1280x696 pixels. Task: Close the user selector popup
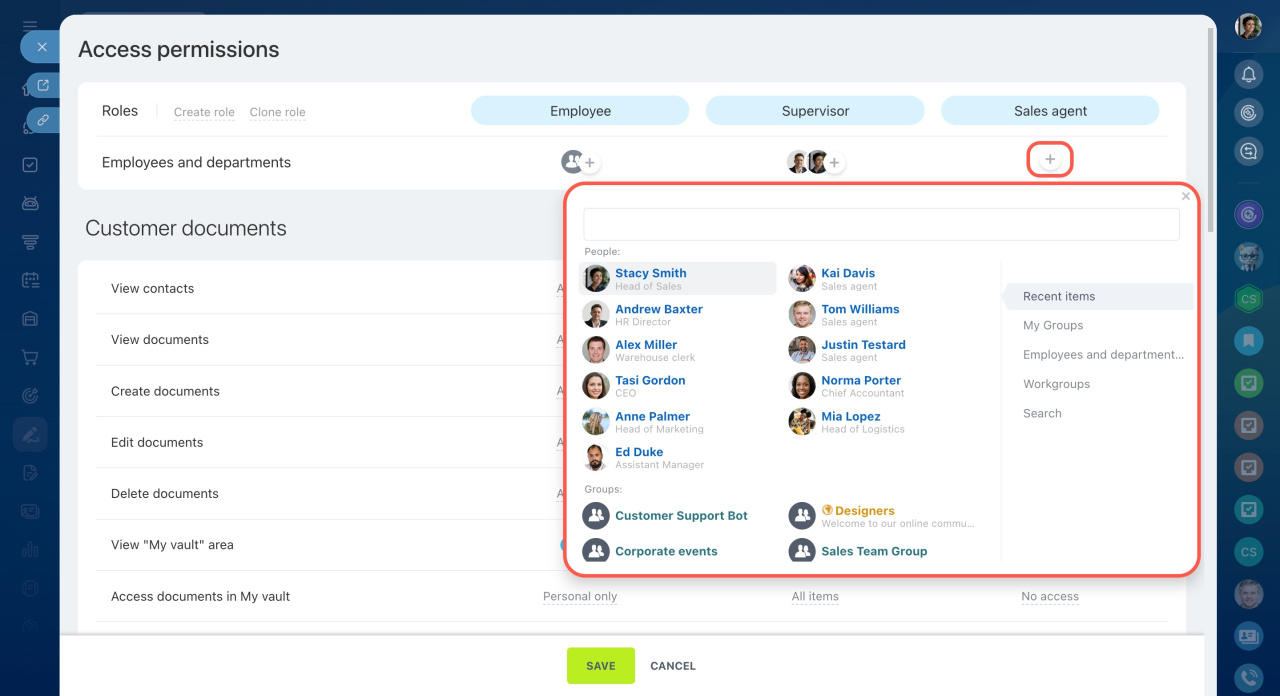click(1186, 196)
